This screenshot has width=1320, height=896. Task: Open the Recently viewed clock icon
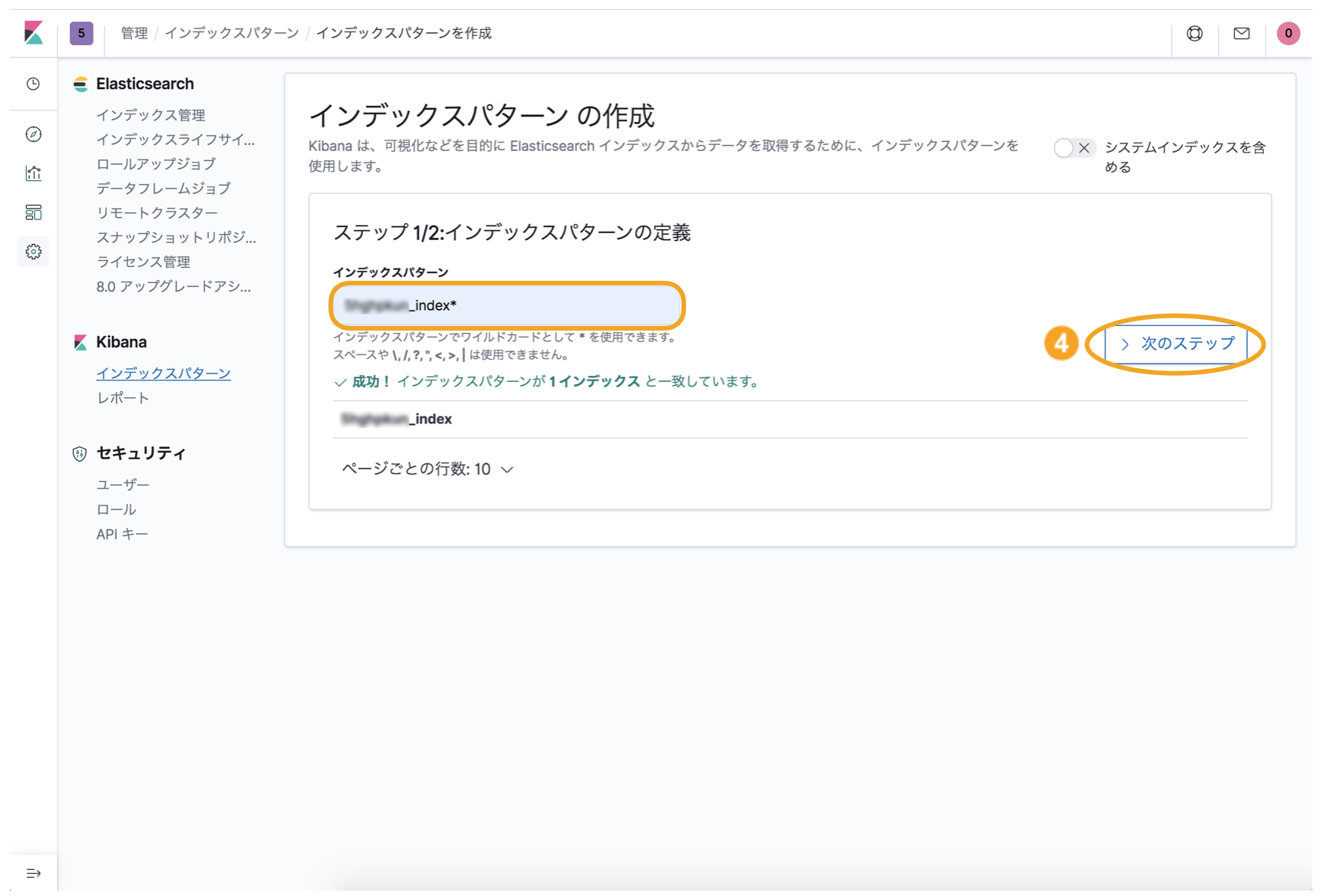pos(33,84)
